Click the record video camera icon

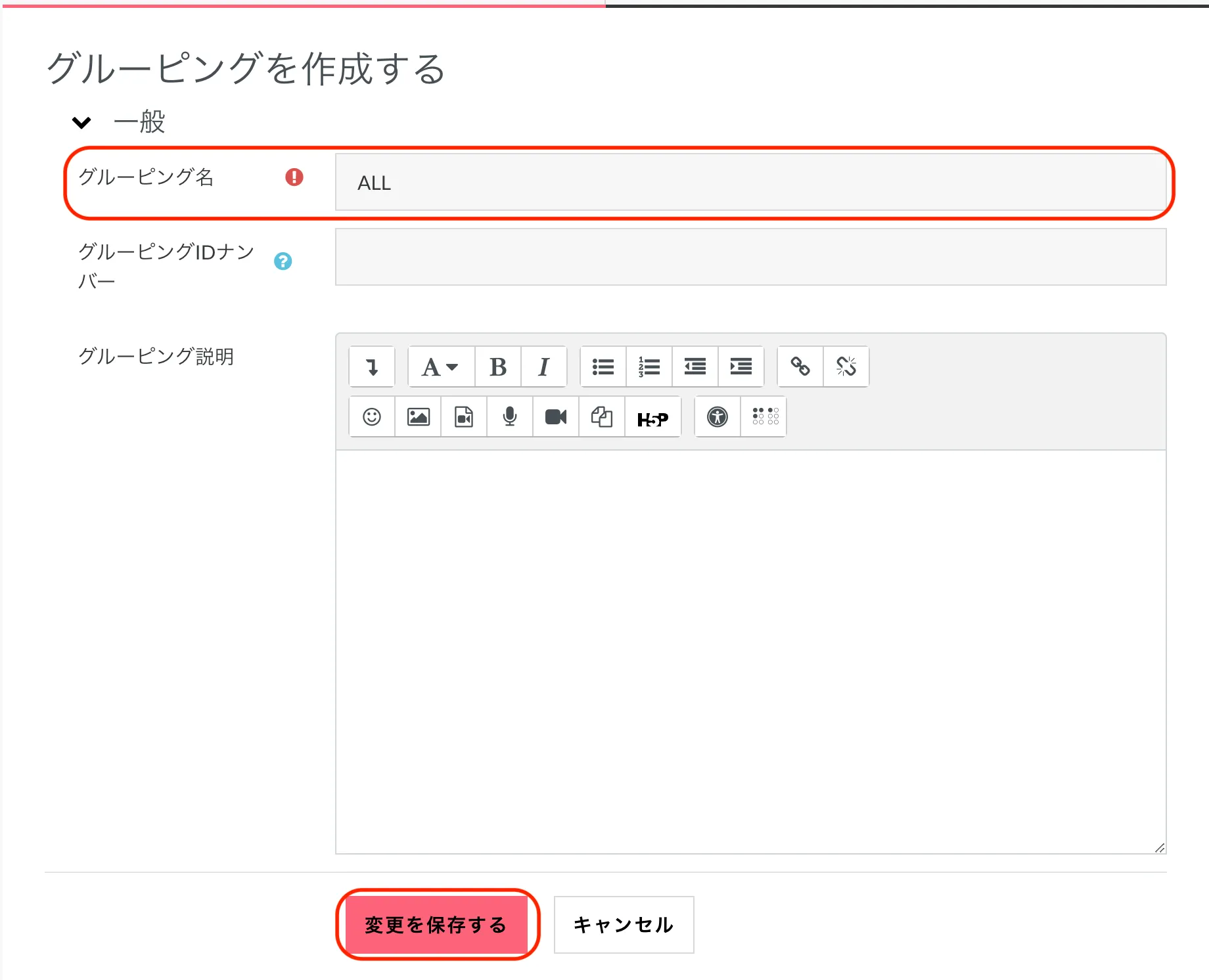[556, 416]
